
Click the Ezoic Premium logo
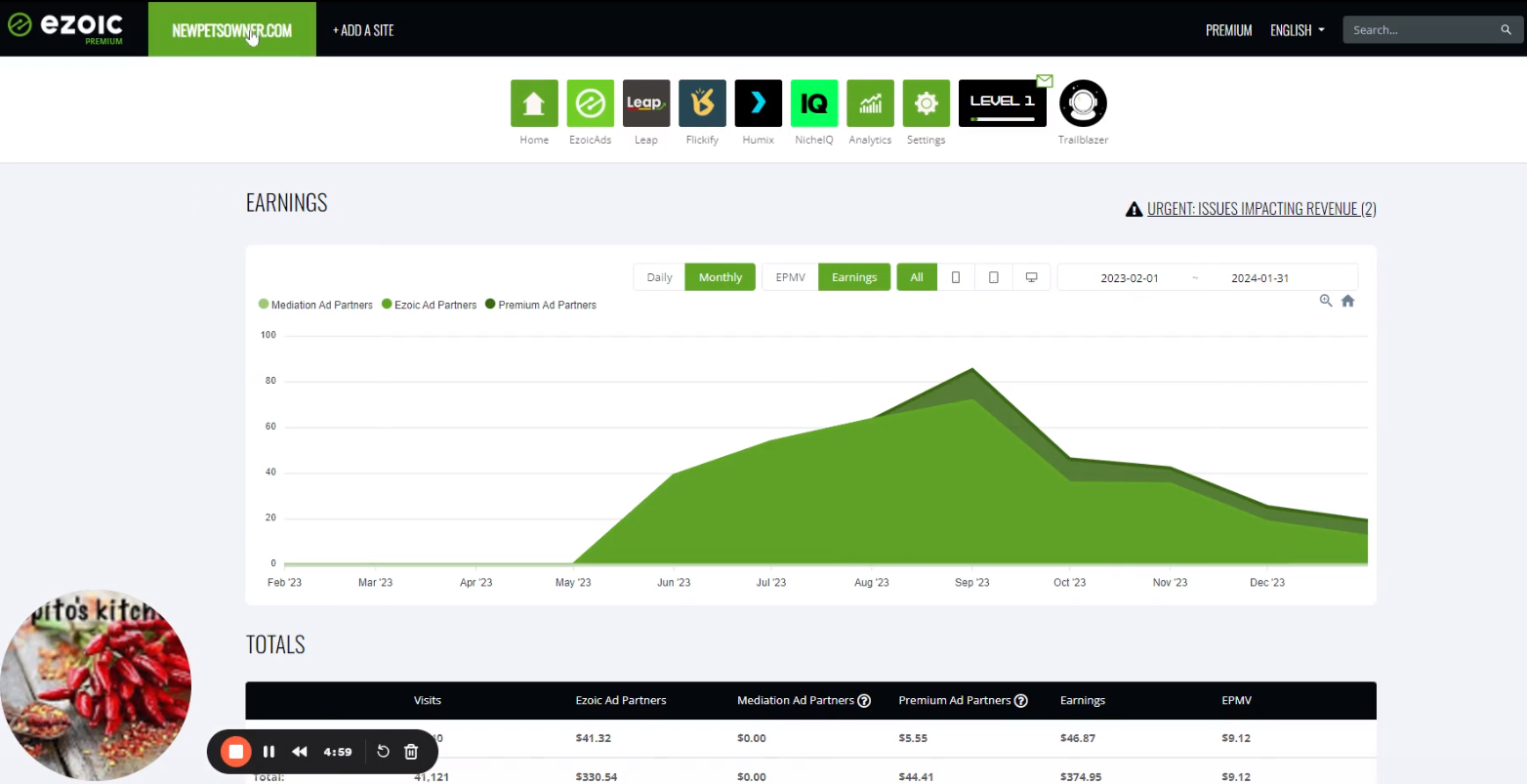click(x=65, y=27)
